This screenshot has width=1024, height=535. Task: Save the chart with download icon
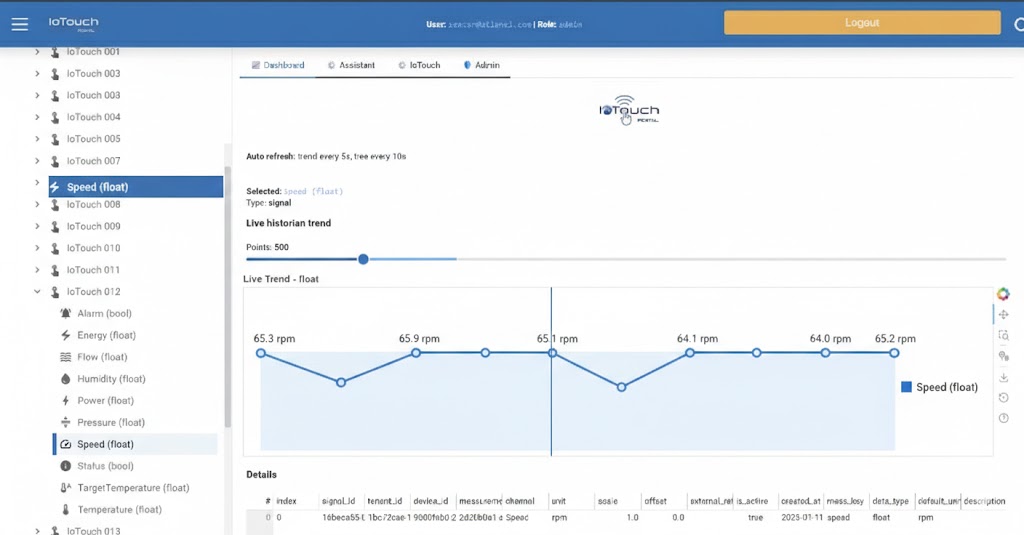coord(1003,377)
